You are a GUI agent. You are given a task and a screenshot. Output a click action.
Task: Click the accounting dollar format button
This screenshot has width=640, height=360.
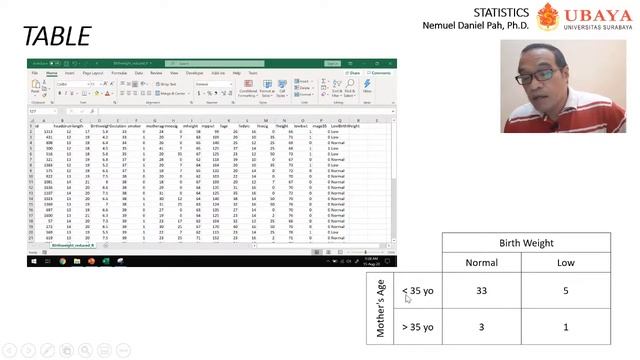tap(199, 93)
